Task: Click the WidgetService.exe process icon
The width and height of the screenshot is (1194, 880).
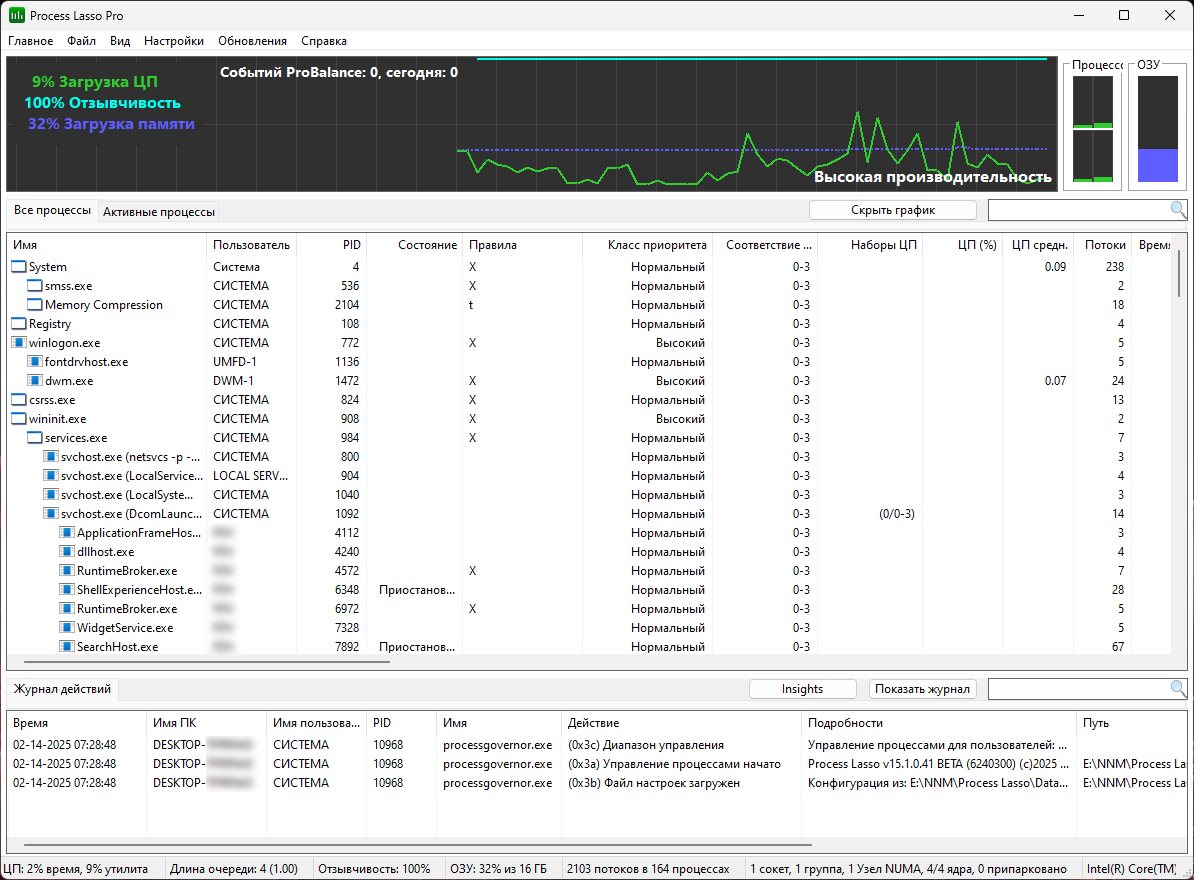Action: 67,628
